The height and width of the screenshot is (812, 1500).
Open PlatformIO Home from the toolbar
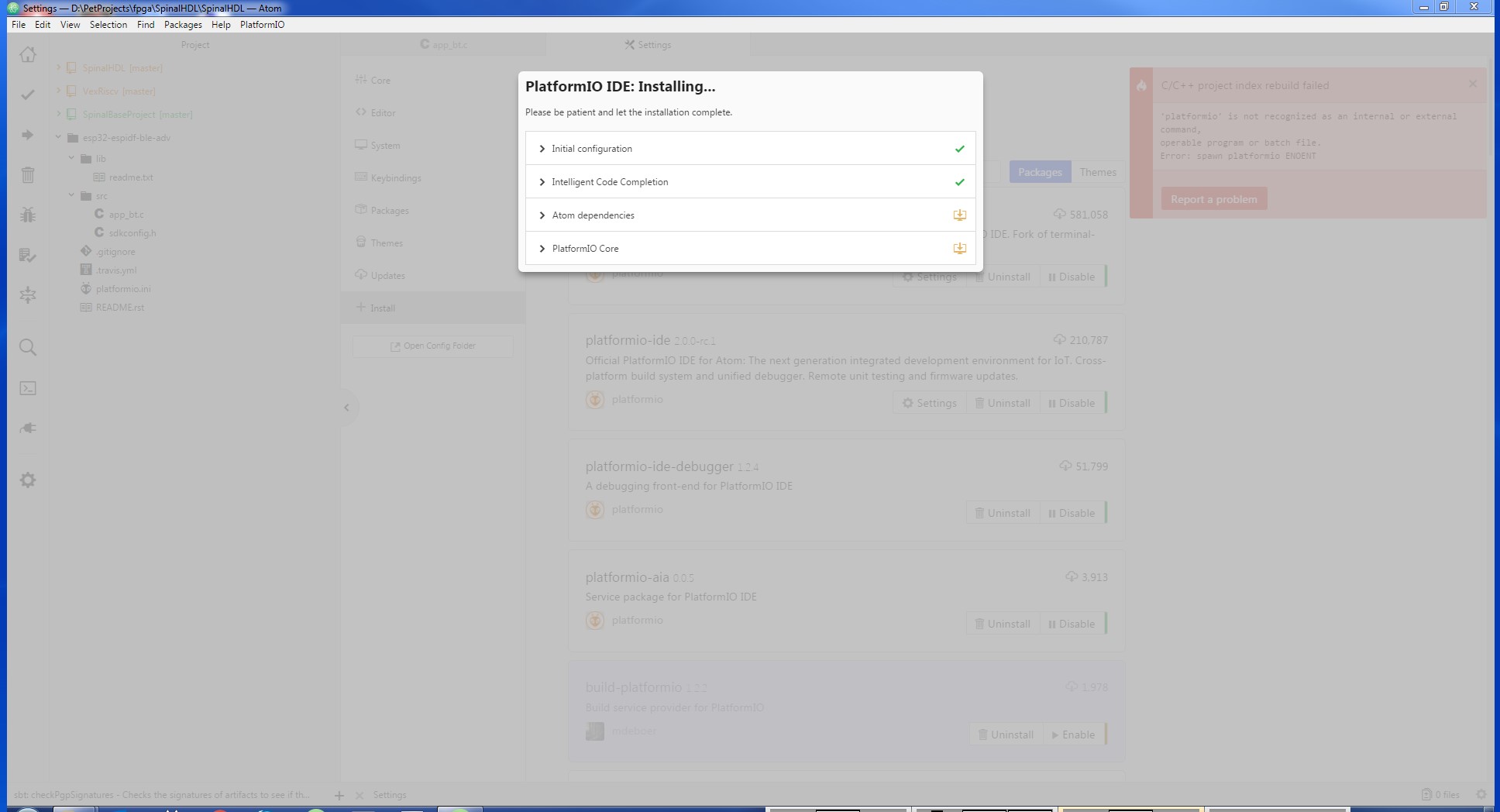(x=28, y=55)
